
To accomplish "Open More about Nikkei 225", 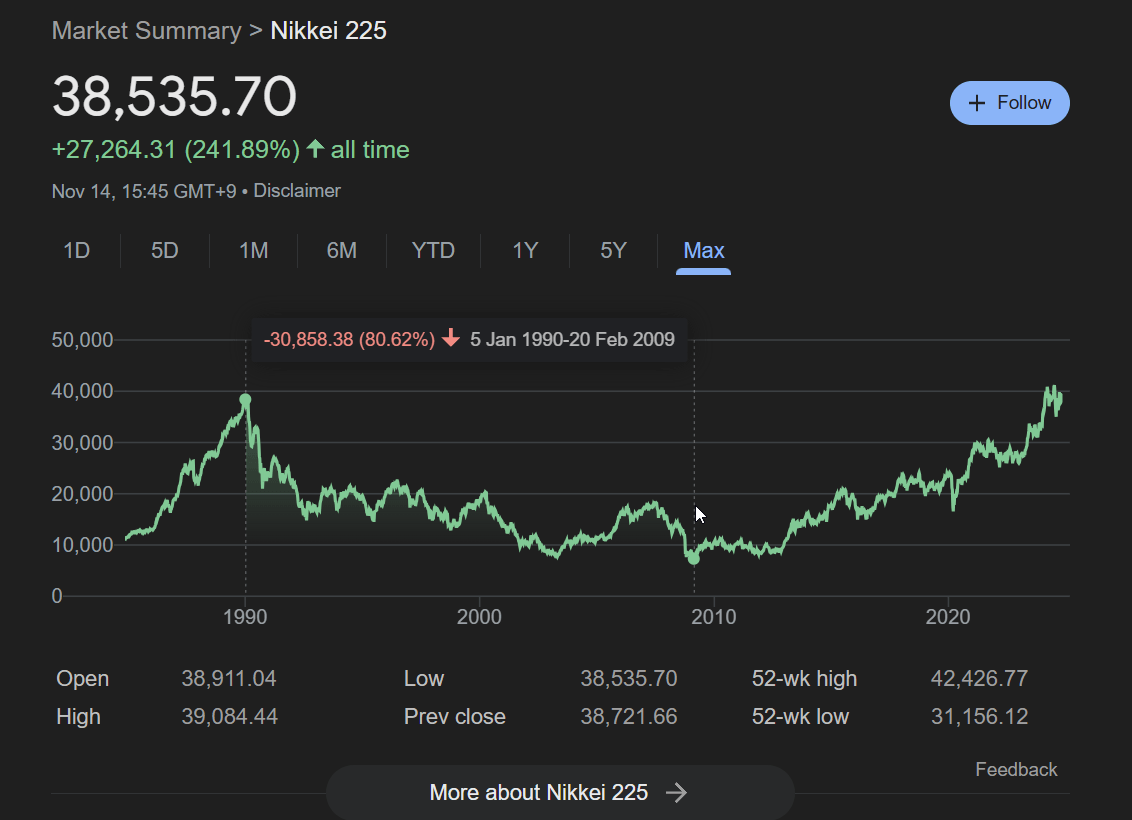I will [560, 792].
